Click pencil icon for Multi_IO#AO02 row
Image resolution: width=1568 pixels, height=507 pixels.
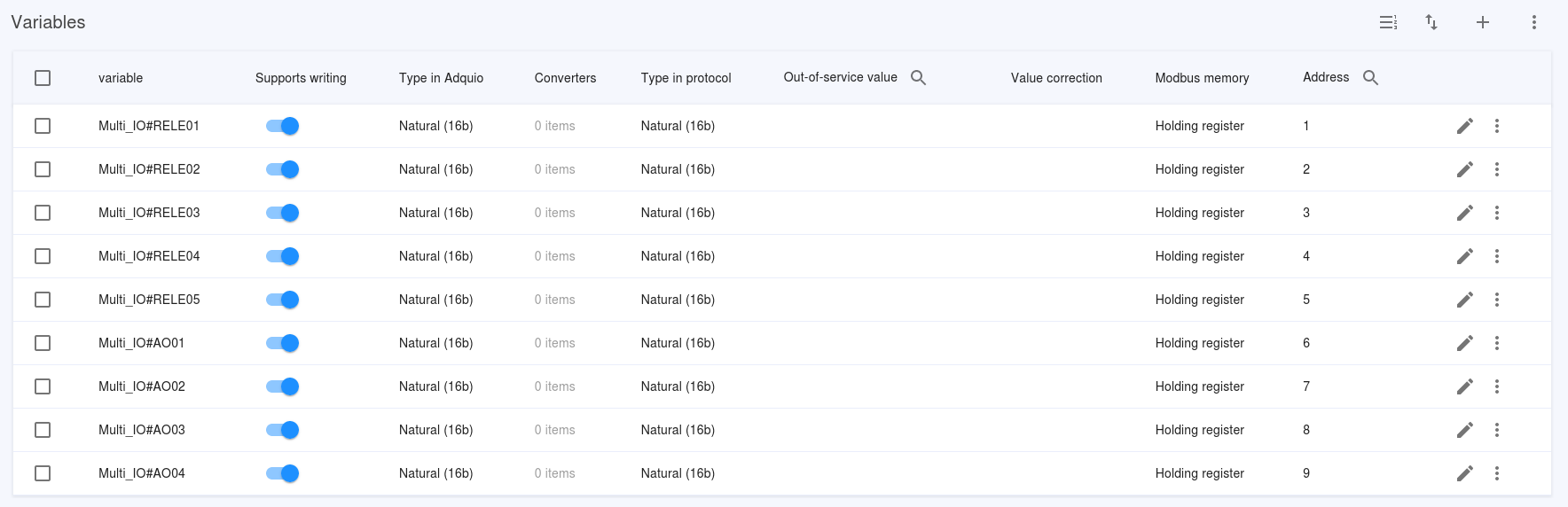click(1464, 386)
